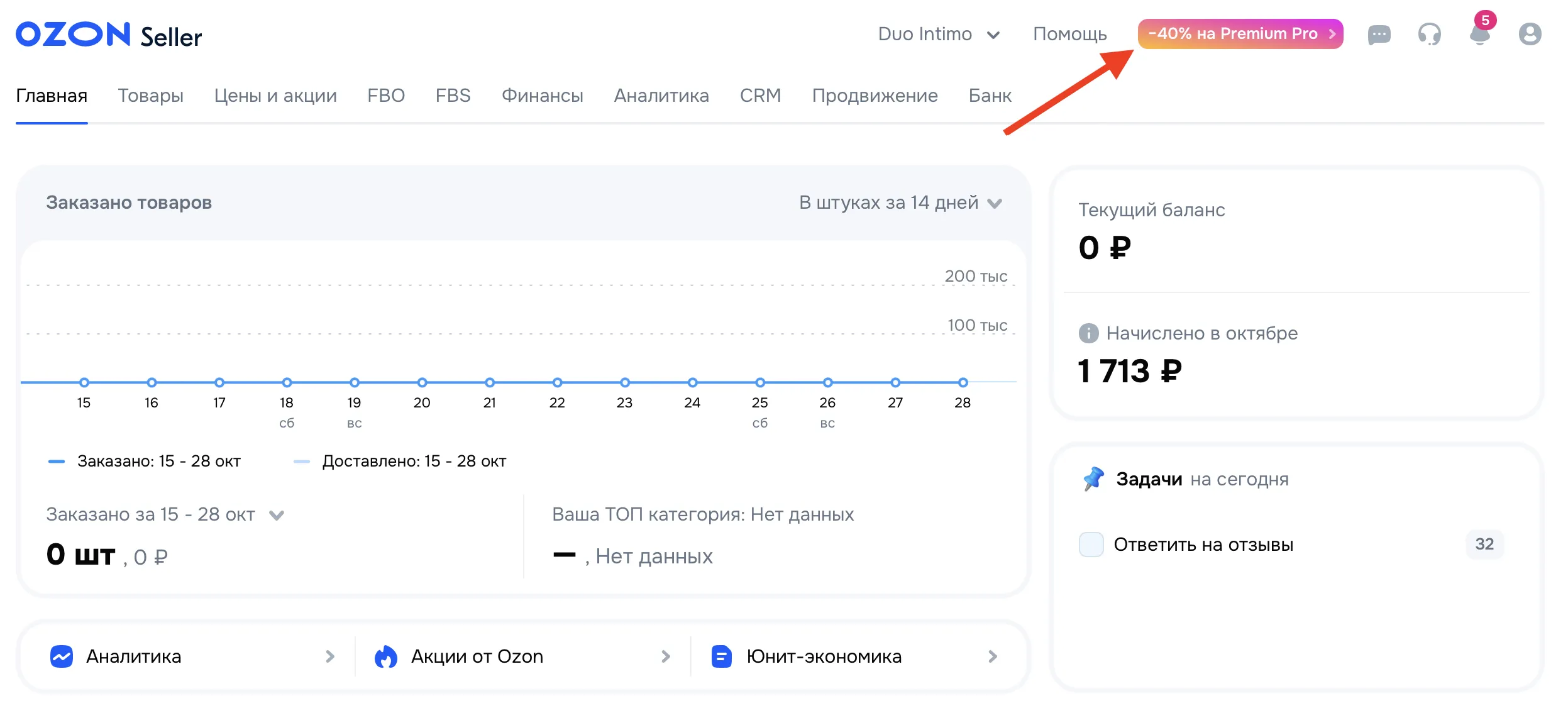Click the OZON Seller logo

108,35
